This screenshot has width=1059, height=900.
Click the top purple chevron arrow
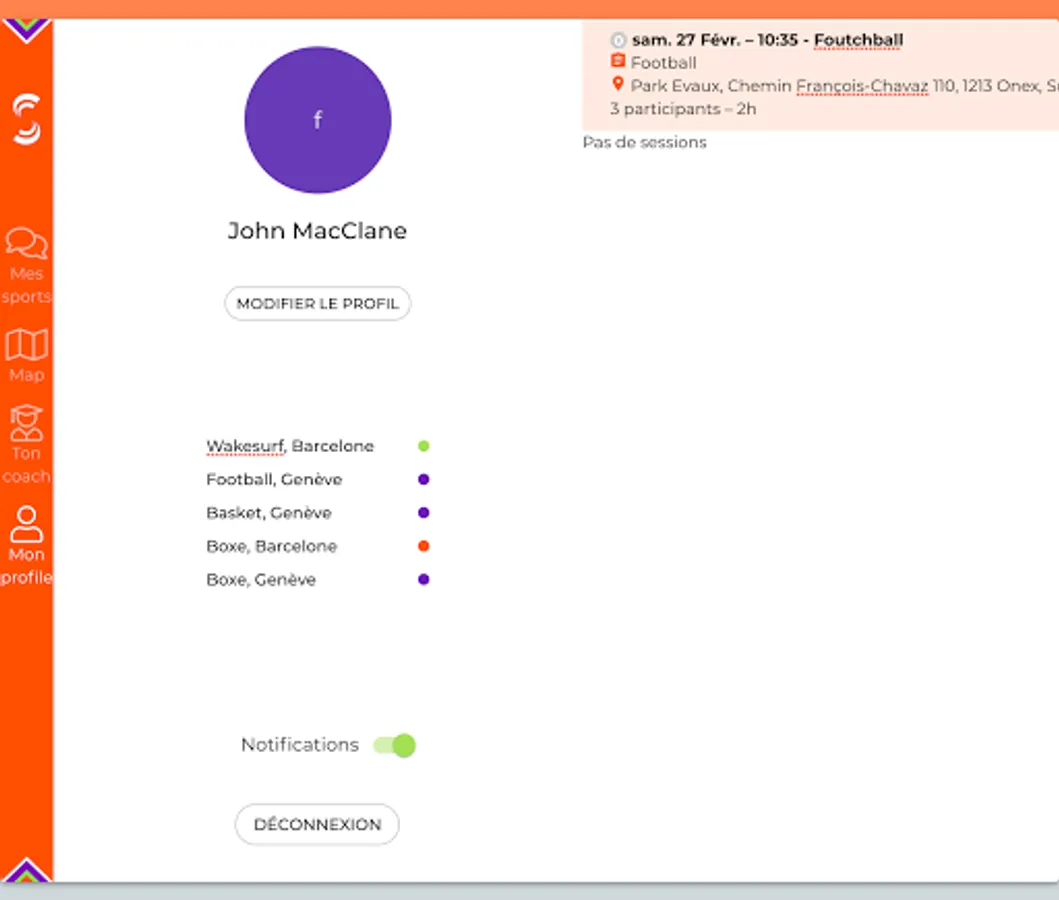pos(26,31)
